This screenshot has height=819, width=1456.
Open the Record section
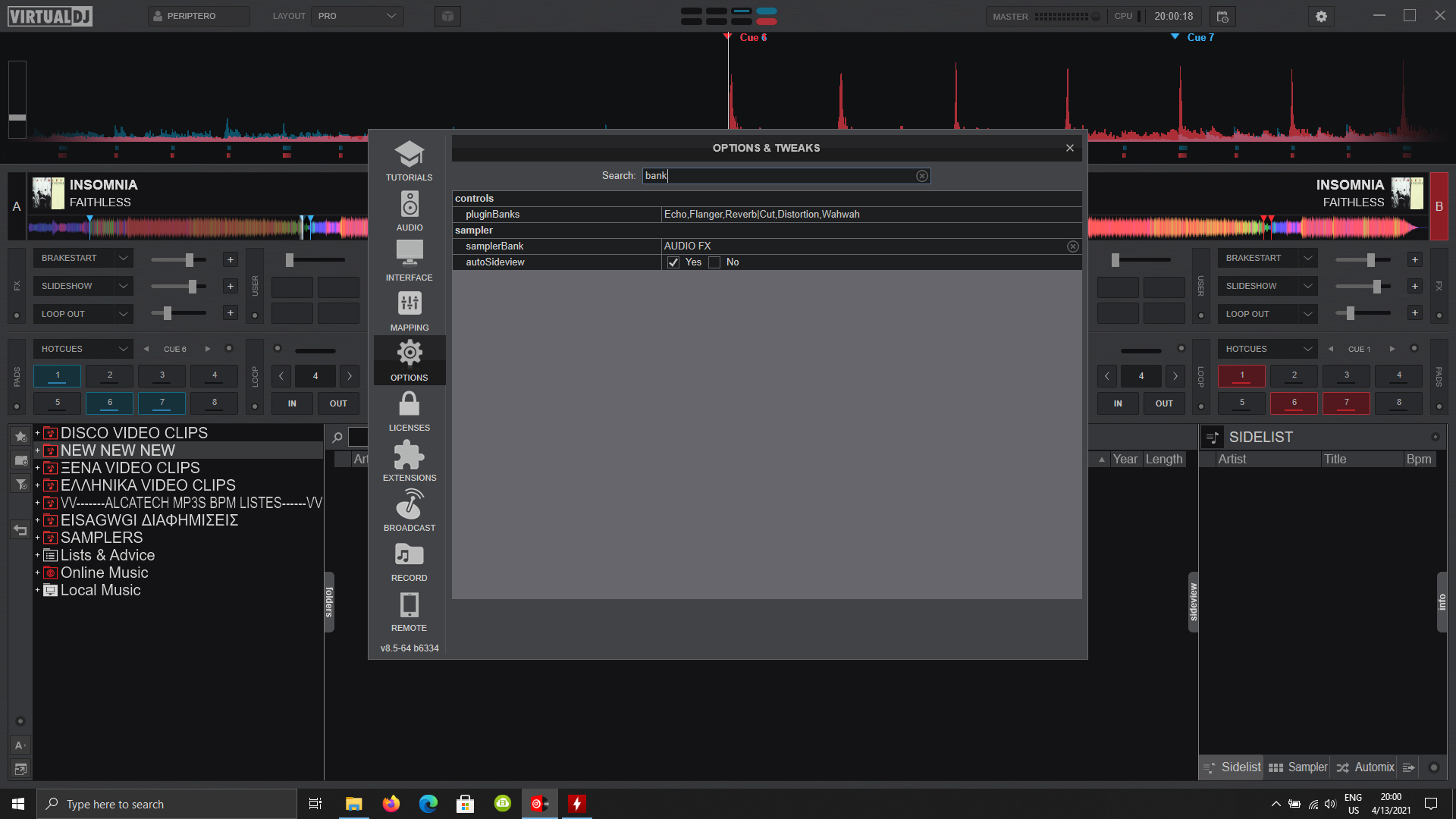[x=409, y=561]
